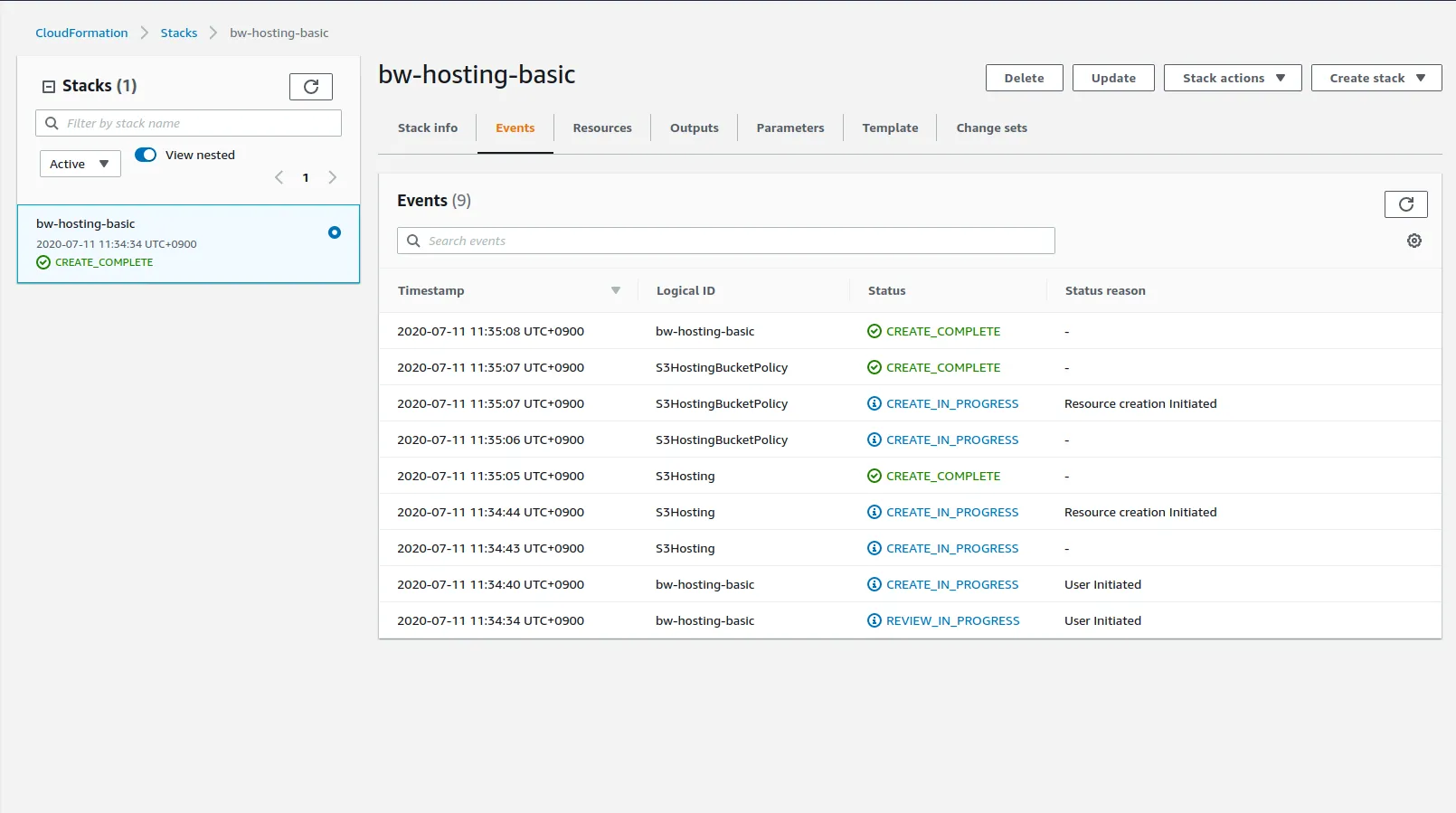Click the Logical ID column header

point(685,290)
